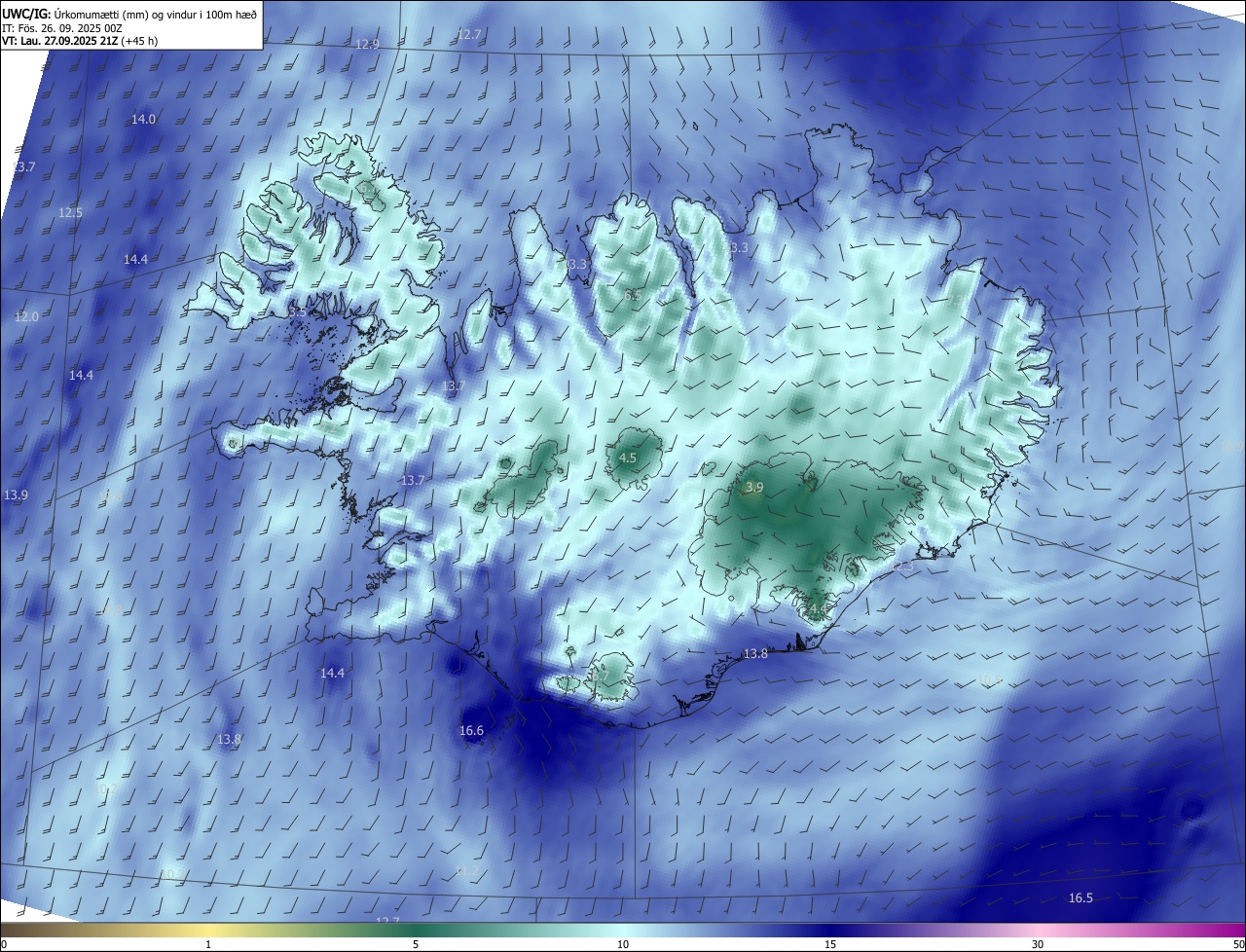Click the 'VT: Lau. 27.09.2025 21Z (+45 h)' line

[80, 41]
